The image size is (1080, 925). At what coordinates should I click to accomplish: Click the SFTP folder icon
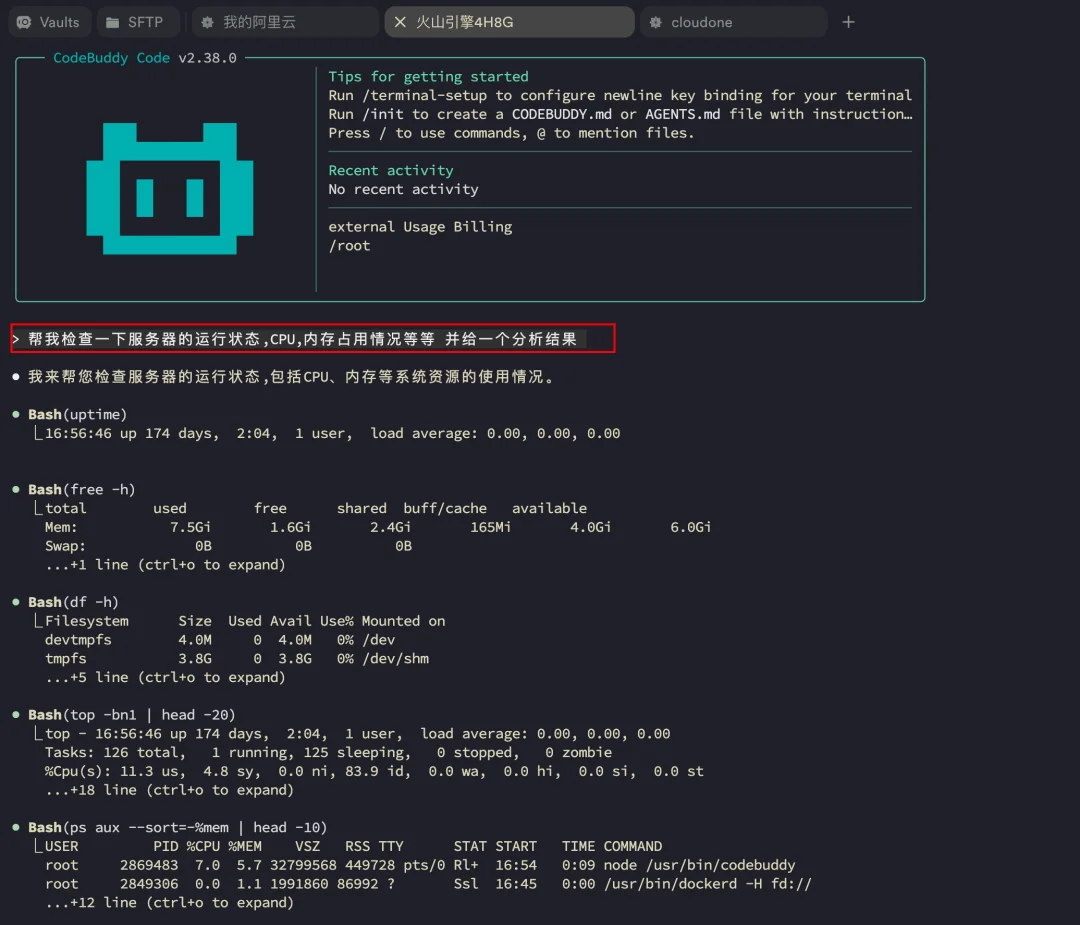112,22
